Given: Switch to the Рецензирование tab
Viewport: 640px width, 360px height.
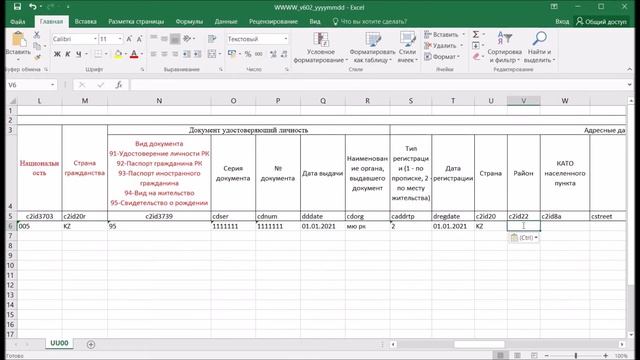Looking at the screenshot, I should click(x=273, y=22).
